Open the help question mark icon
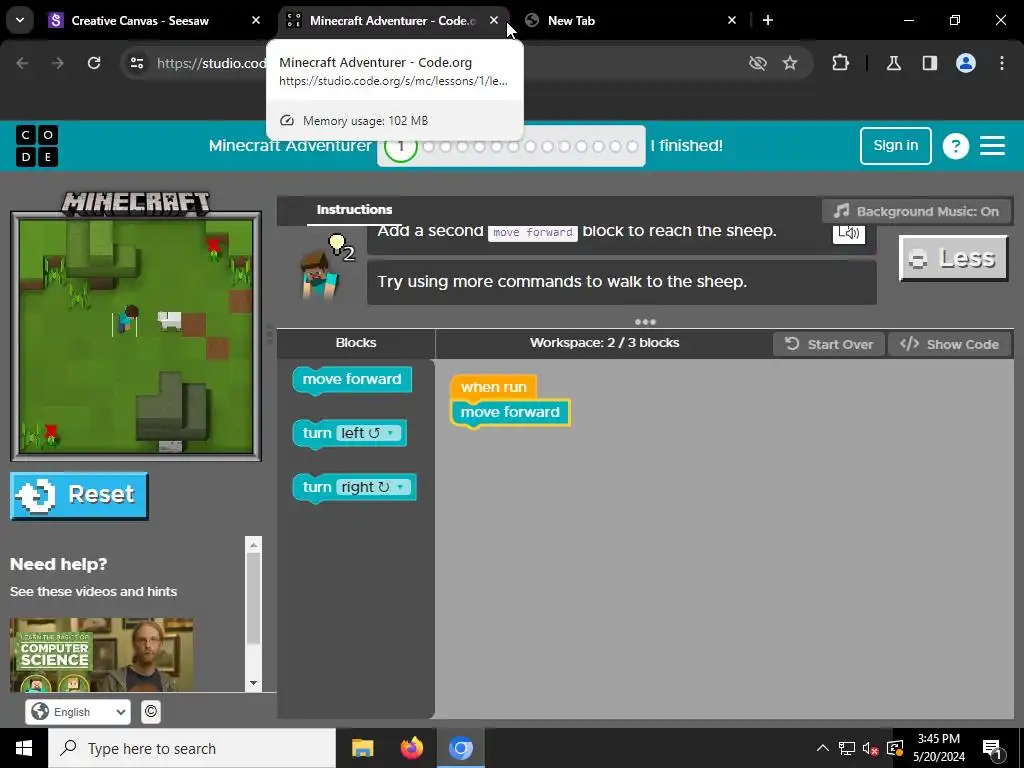 click(955, 146)
